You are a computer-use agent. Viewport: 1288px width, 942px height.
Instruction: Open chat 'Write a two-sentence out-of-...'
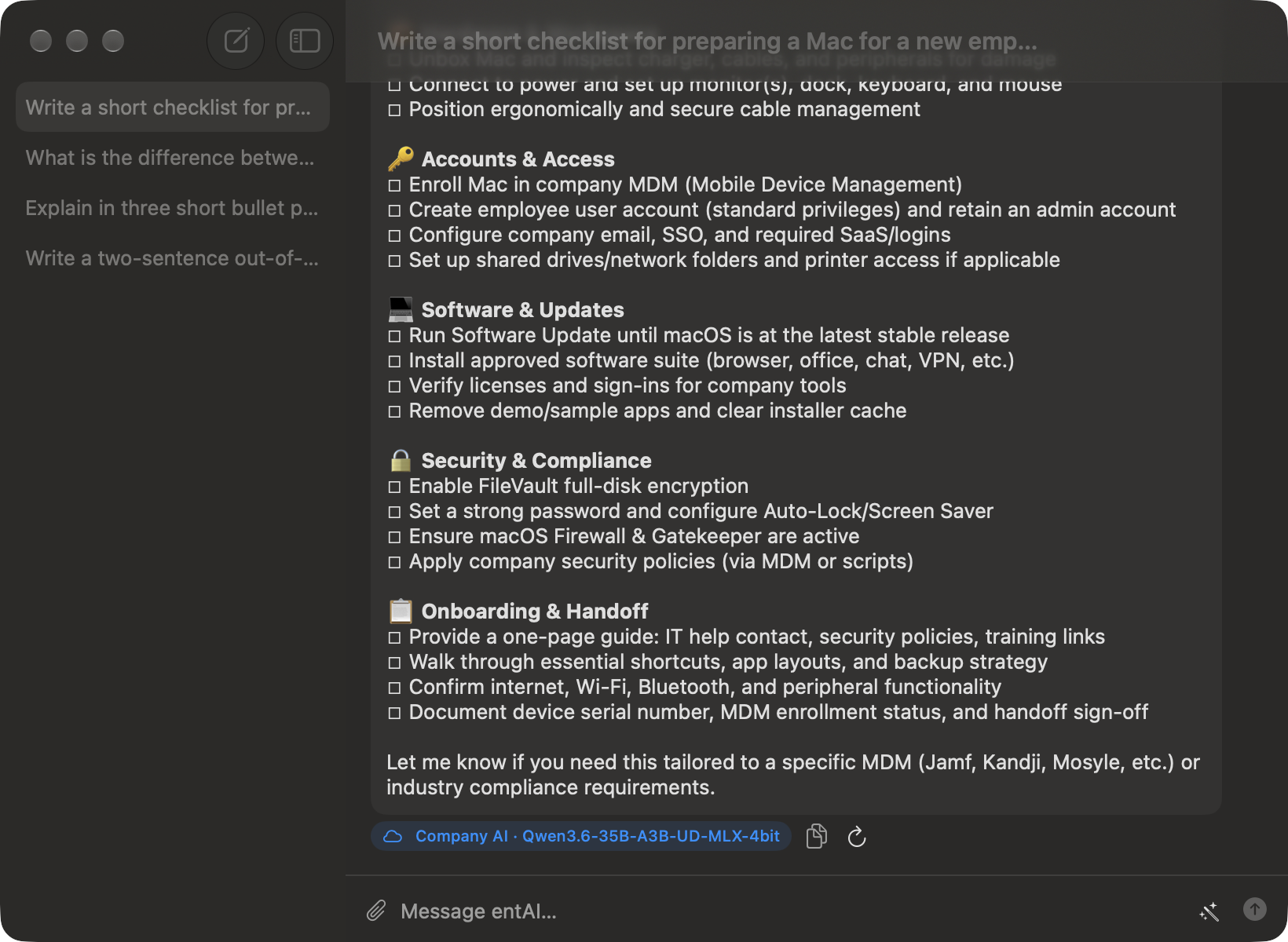coord(173,257)
